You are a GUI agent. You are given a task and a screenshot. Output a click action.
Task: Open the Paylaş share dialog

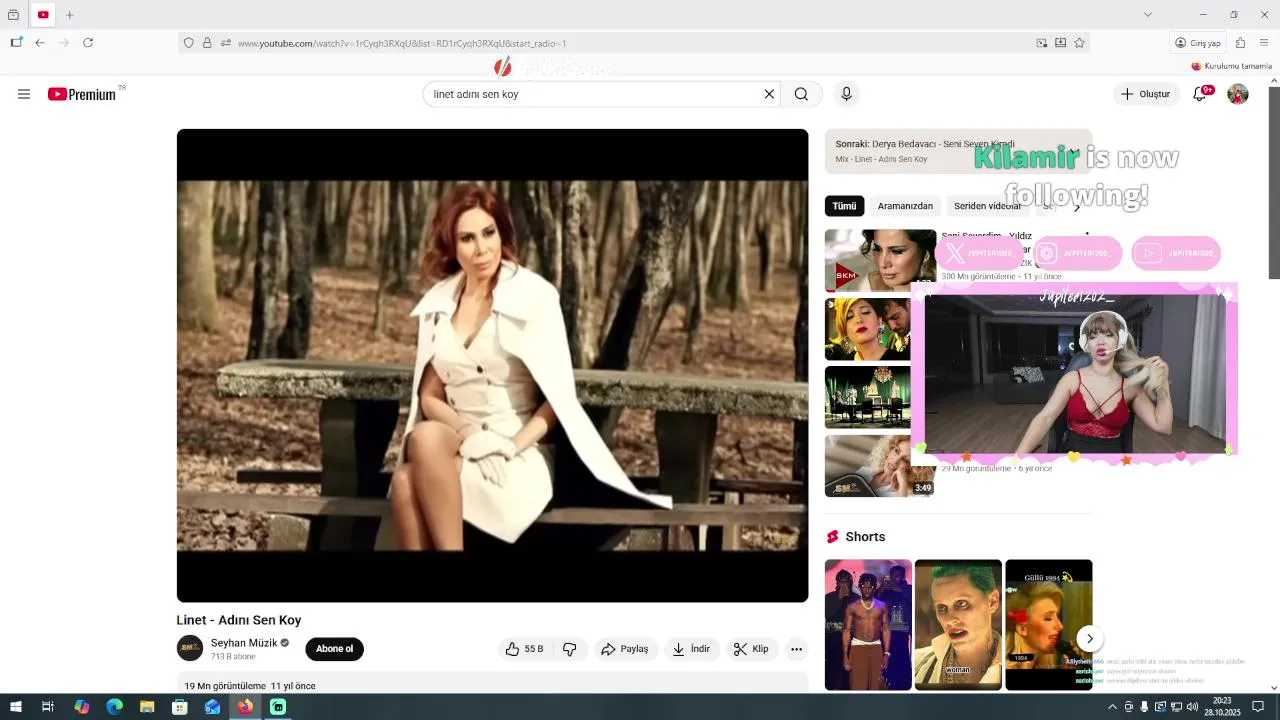click(625, 649)
